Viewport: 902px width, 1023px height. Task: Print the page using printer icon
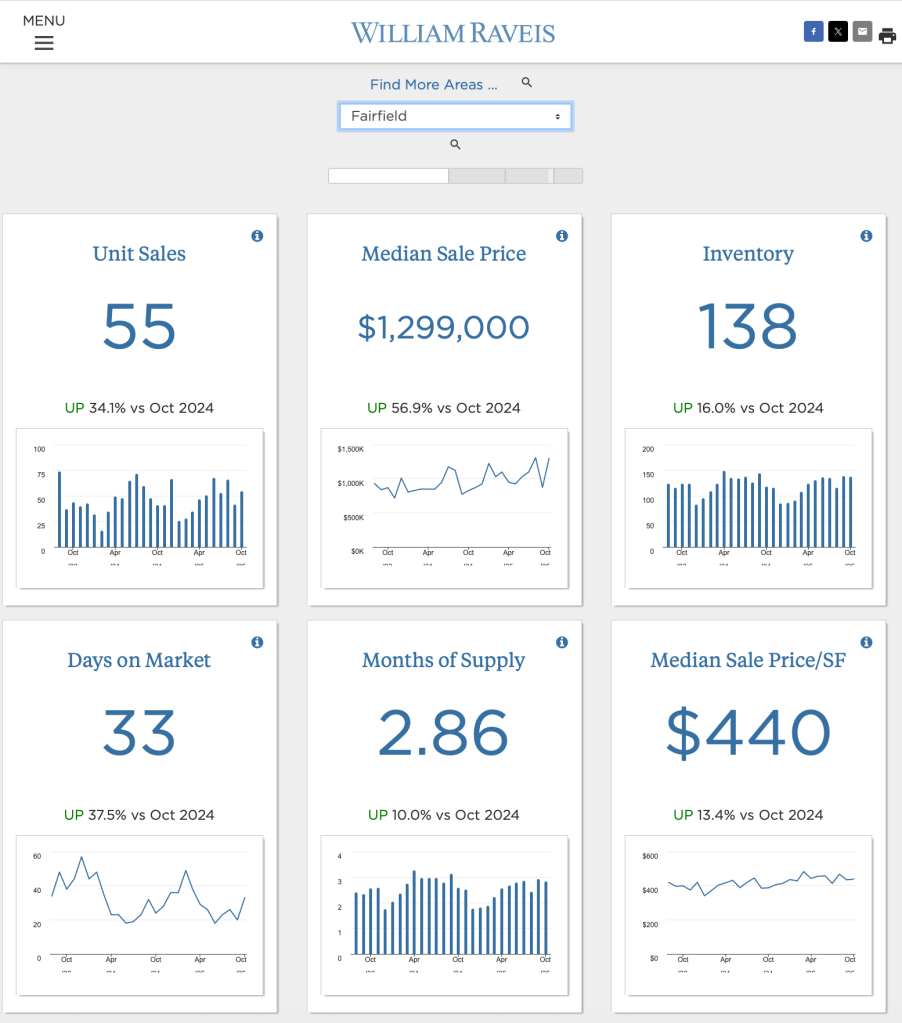click(x=887, y=36)
